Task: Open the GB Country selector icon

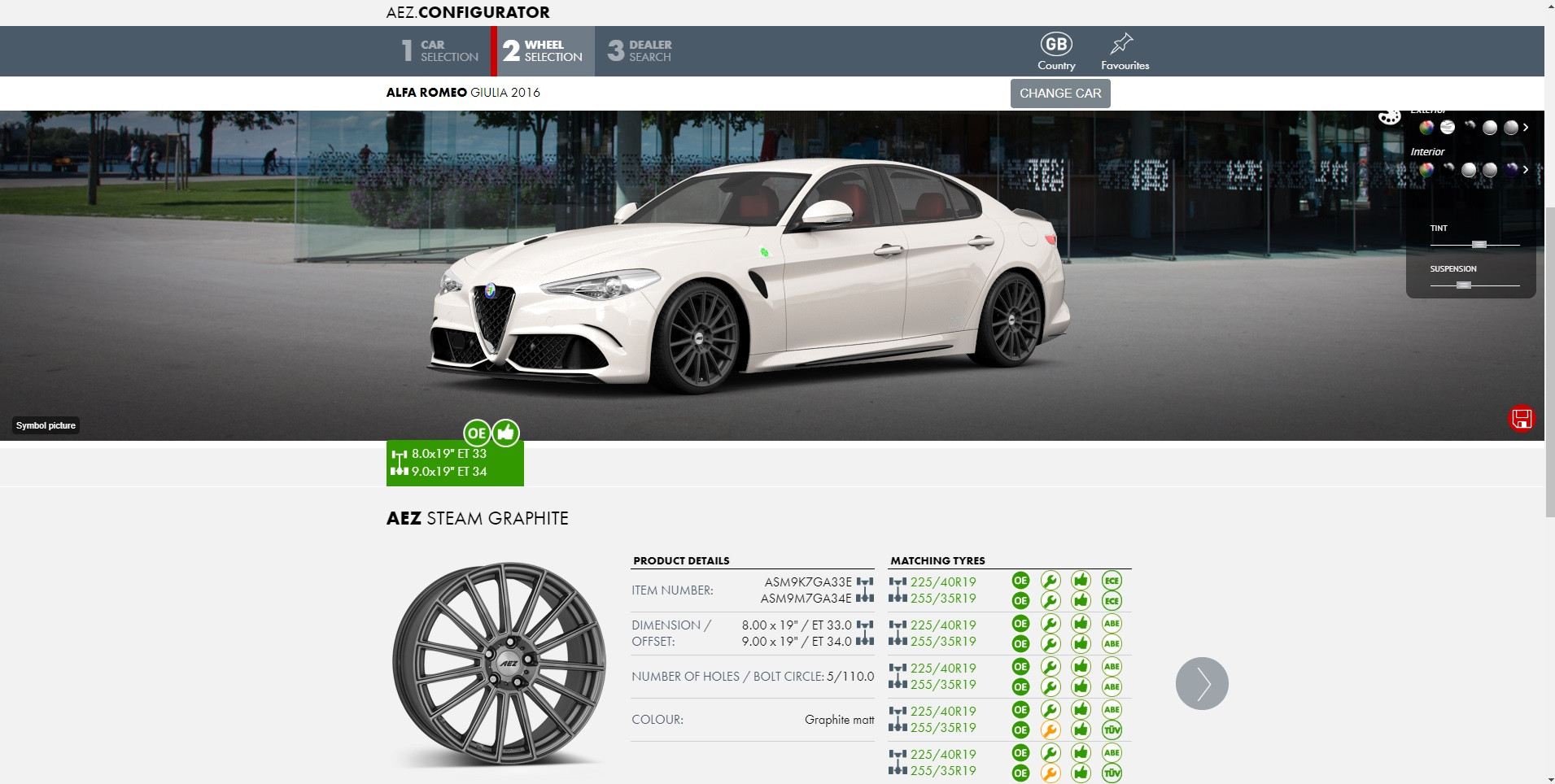Action: 1055,44
